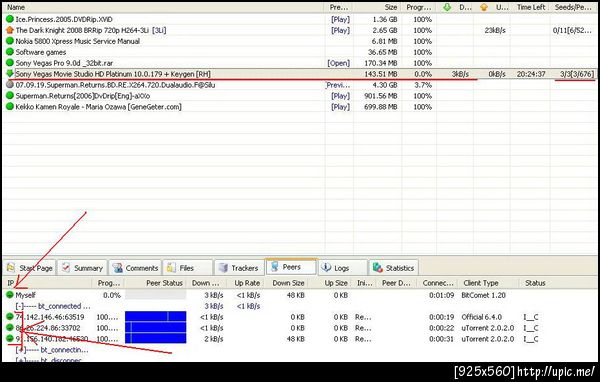Click the [Play] link for Superman.Returns[2006]DvDrip

tap(341, 96)
